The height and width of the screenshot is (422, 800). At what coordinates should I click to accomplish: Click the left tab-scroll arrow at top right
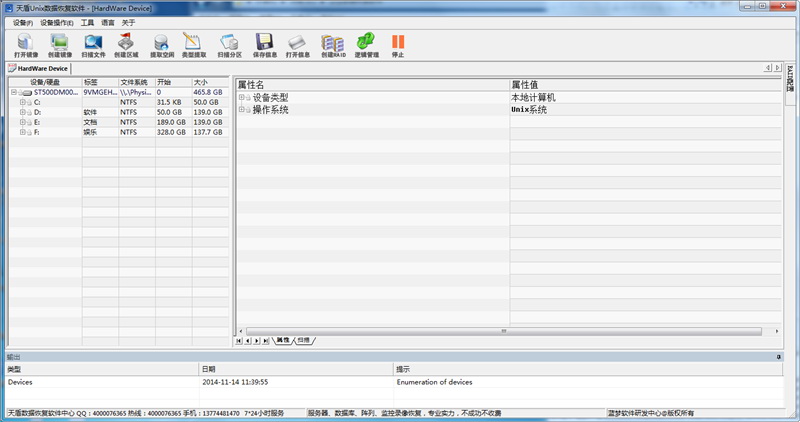tap(767, 68)
